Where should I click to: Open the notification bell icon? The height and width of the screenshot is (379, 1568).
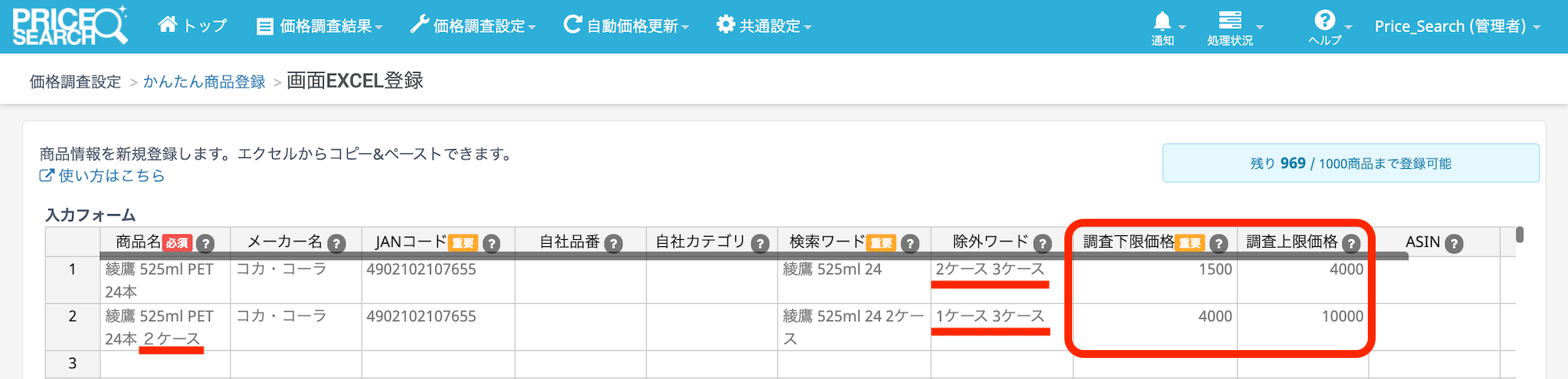pos(1163,22)
